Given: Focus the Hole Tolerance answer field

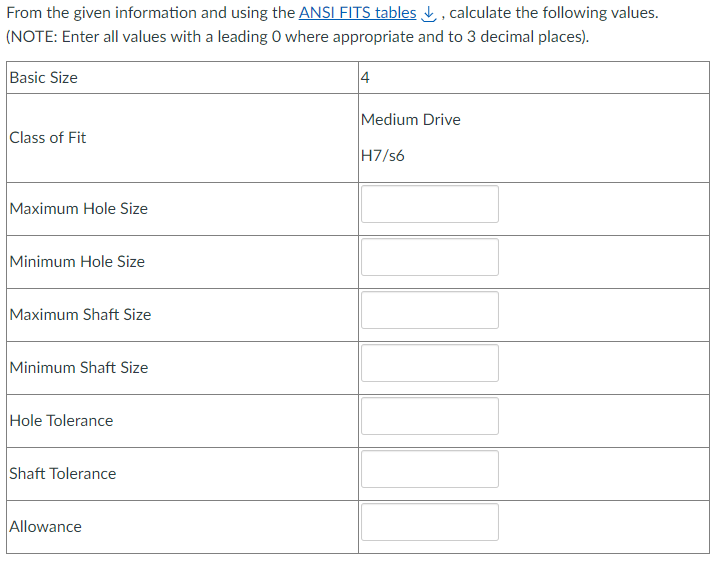Looking at the screenshot, I should [429, 417].
